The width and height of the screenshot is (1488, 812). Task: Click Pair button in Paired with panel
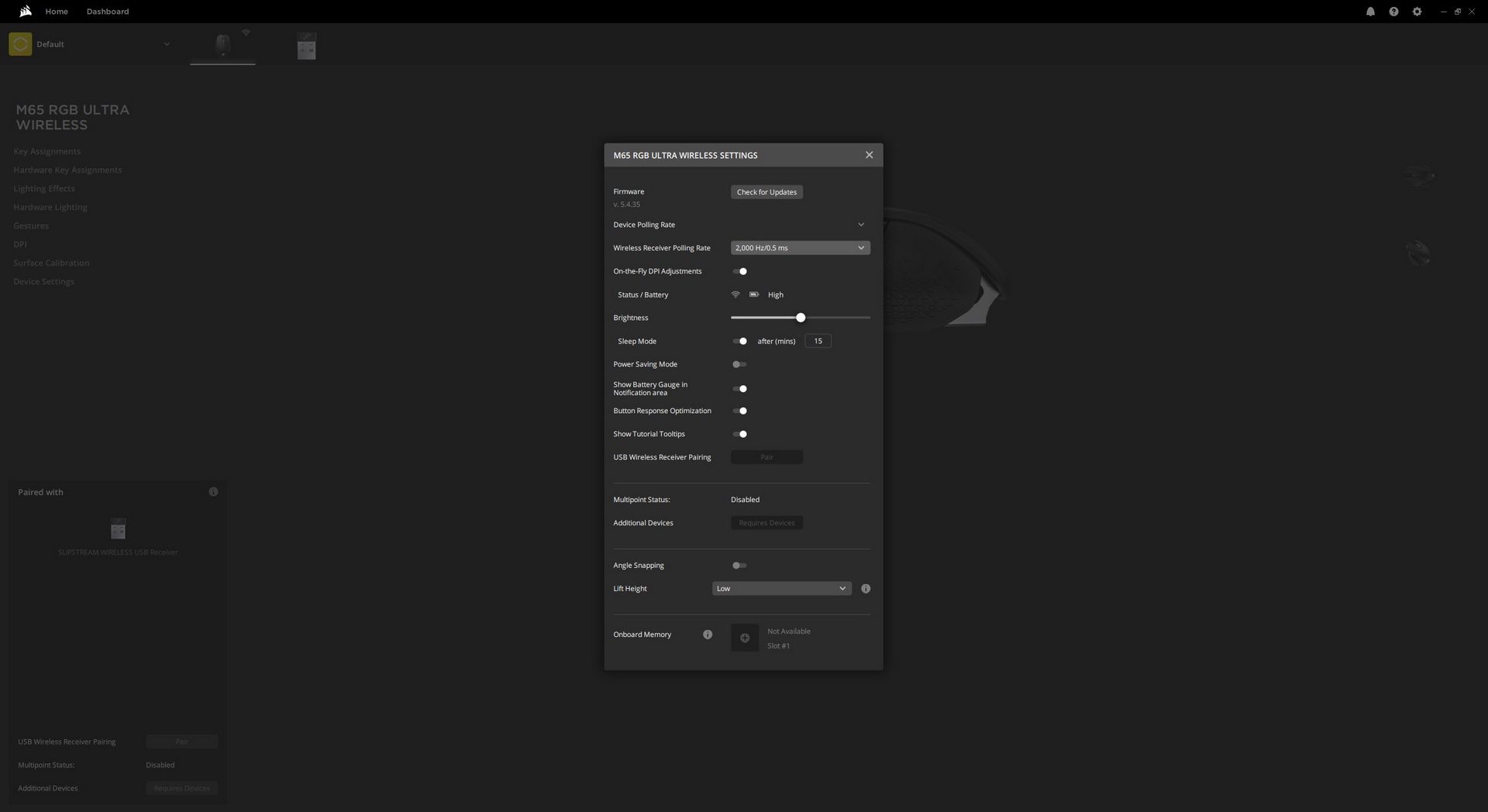[x=182, y=741]
